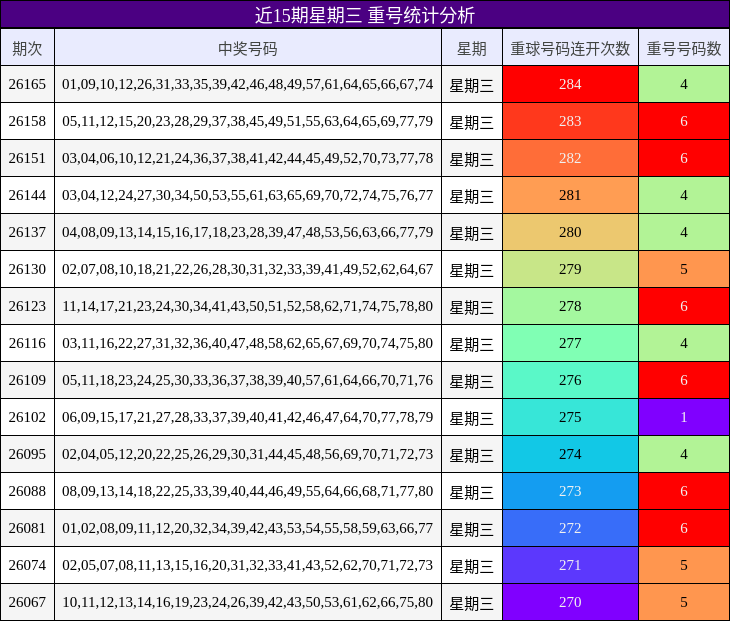Click 星期三 in row 26067
Screen dimensions: 730x621
pos(472,603)
